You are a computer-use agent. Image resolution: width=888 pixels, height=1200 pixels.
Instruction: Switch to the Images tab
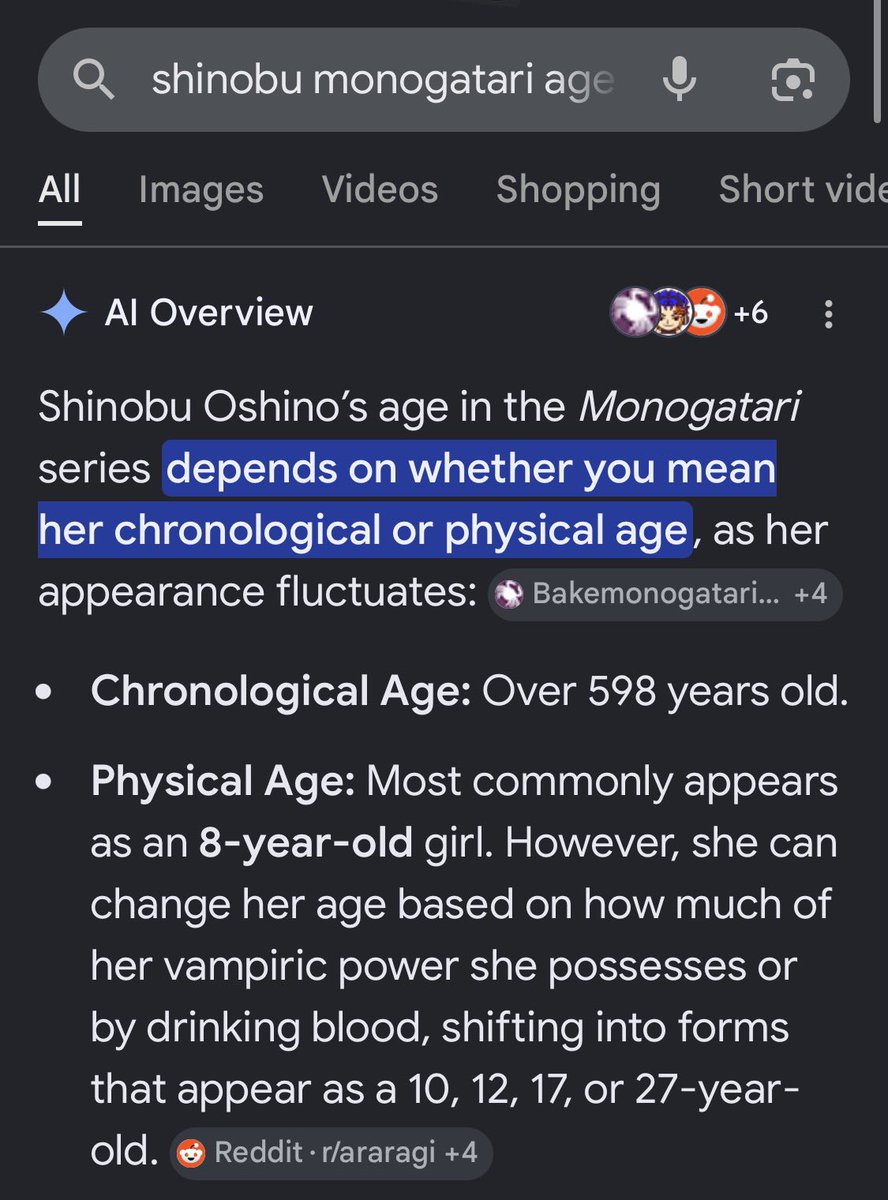201,189
